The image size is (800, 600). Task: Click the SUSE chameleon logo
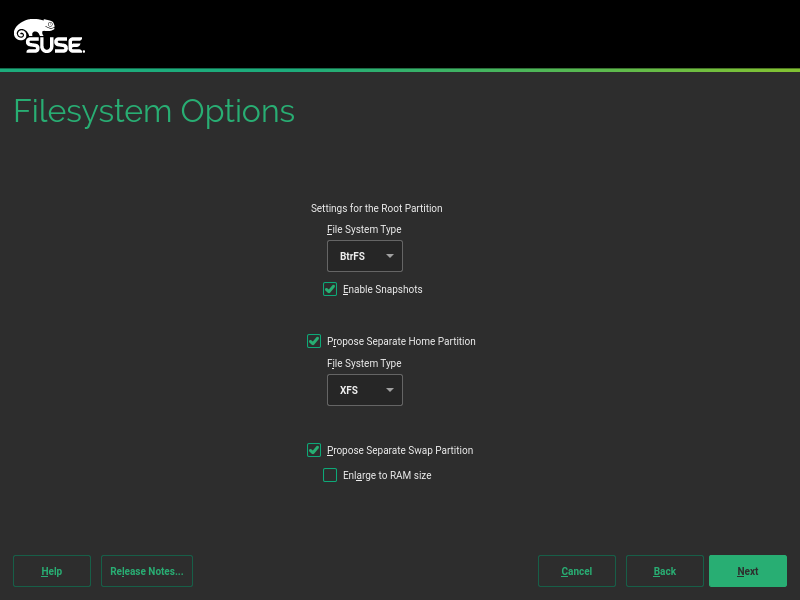pyautogui.click(x=48, y=36)
